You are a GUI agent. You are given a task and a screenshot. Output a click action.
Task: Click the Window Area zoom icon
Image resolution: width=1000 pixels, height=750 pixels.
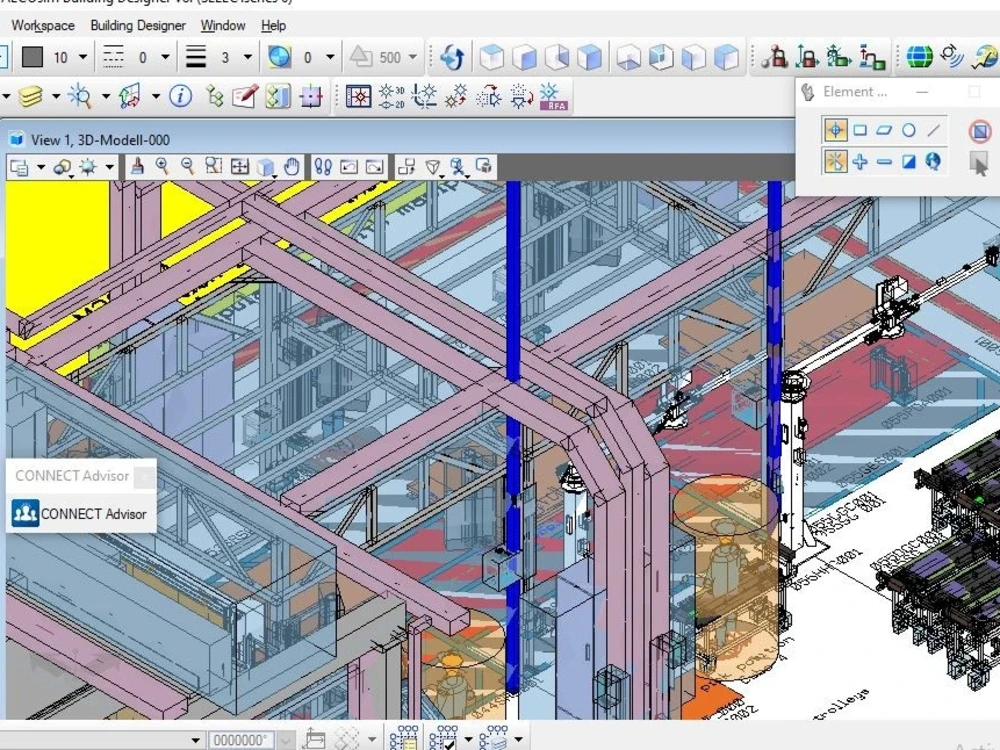point(213,167)
